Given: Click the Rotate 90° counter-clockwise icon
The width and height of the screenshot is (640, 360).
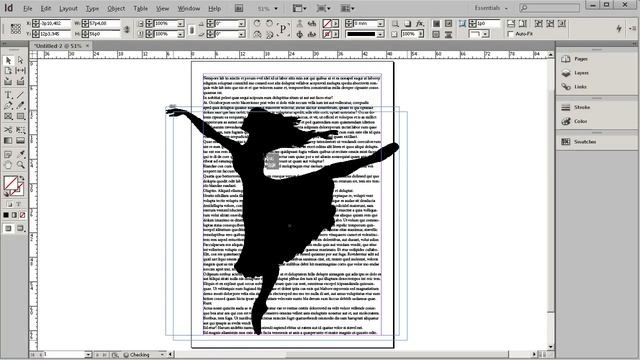Looking at the screenshot, I should pyautogui.click(x=269, y=24).
